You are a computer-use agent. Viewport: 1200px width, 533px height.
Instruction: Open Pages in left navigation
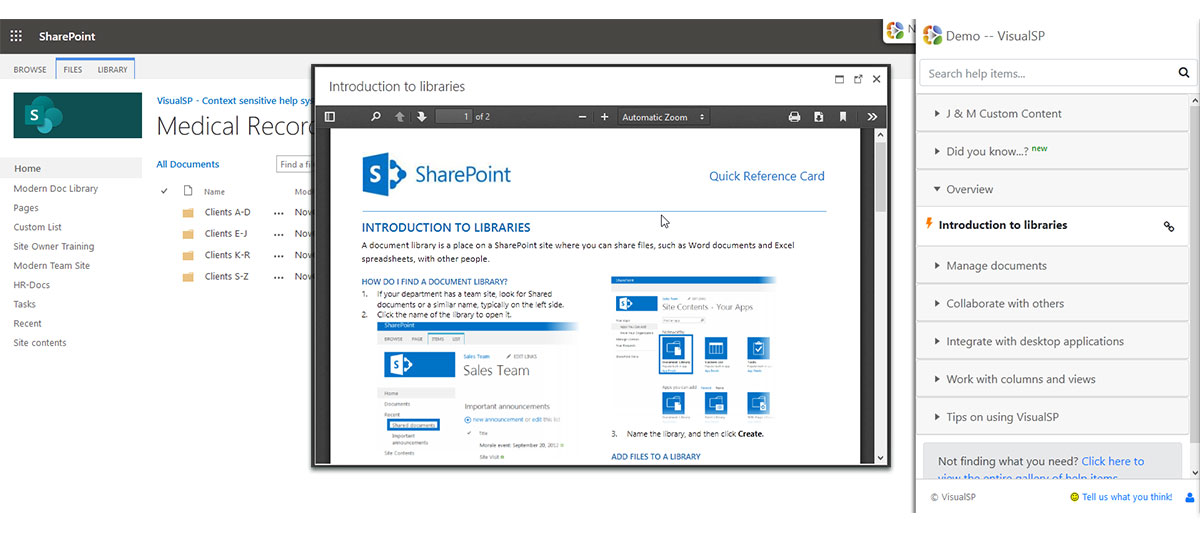click(26, 208)
